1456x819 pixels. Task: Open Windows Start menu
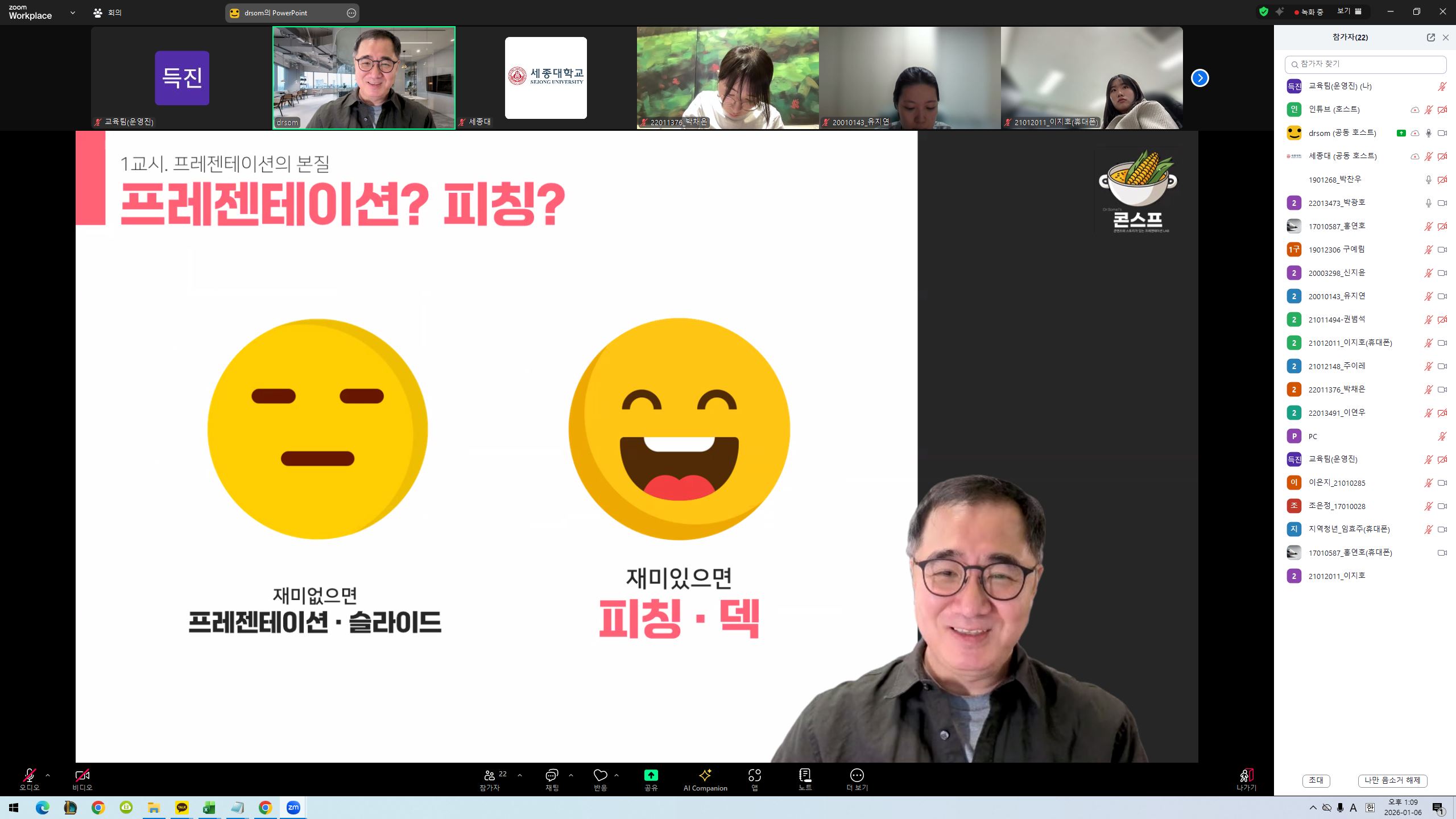(14, 808)
